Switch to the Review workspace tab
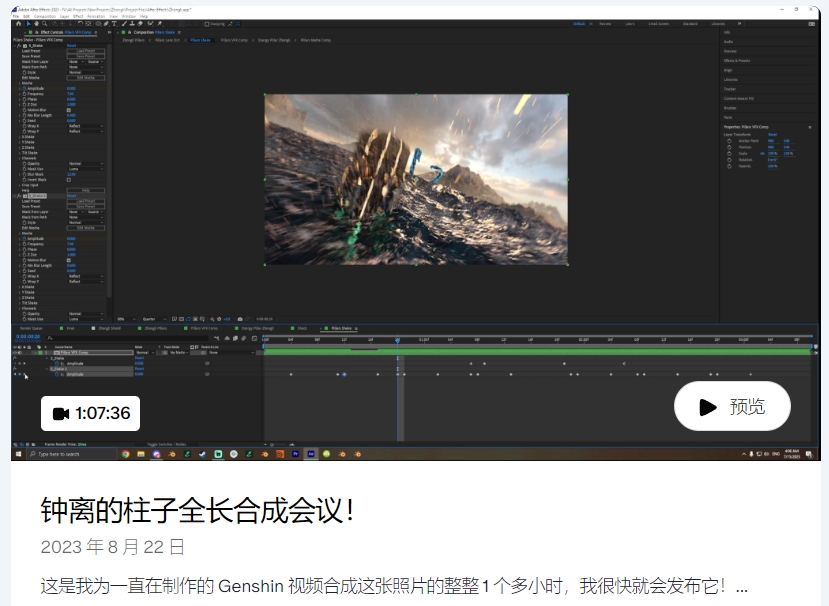Viewport: 829px width, 606px height. (605, 24)
